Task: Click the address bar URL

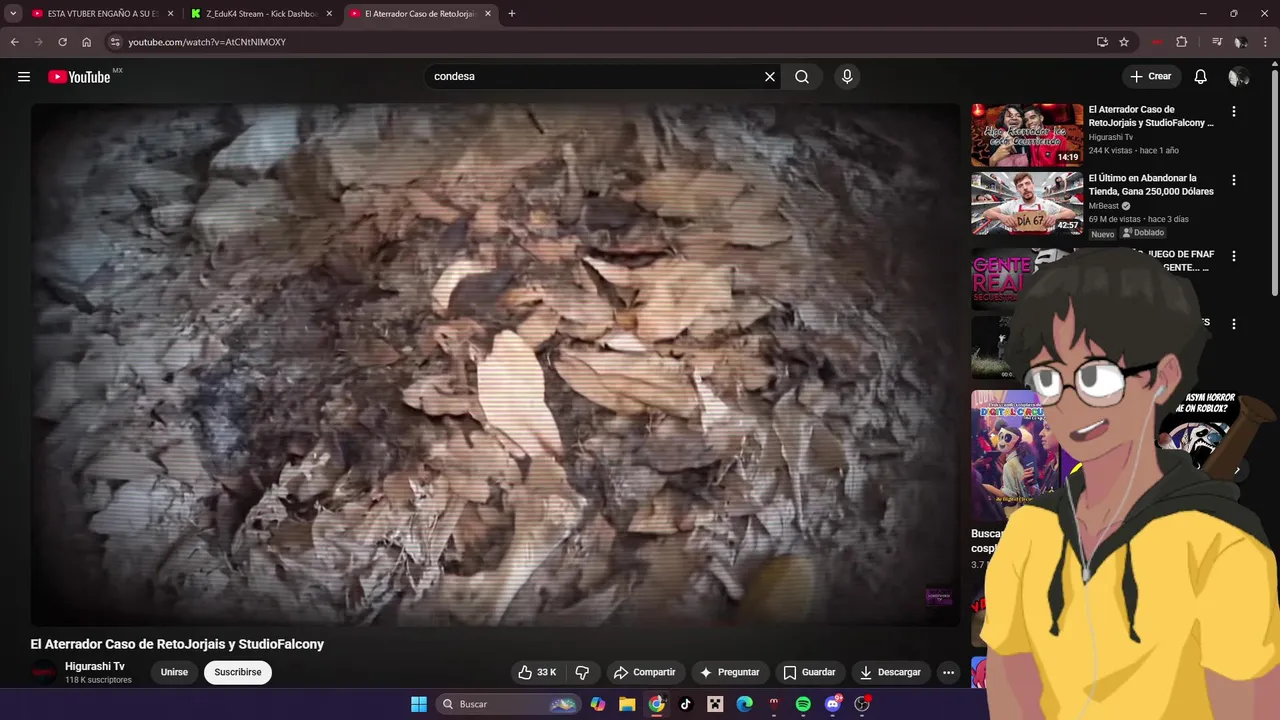Action: tap(207, 42)
